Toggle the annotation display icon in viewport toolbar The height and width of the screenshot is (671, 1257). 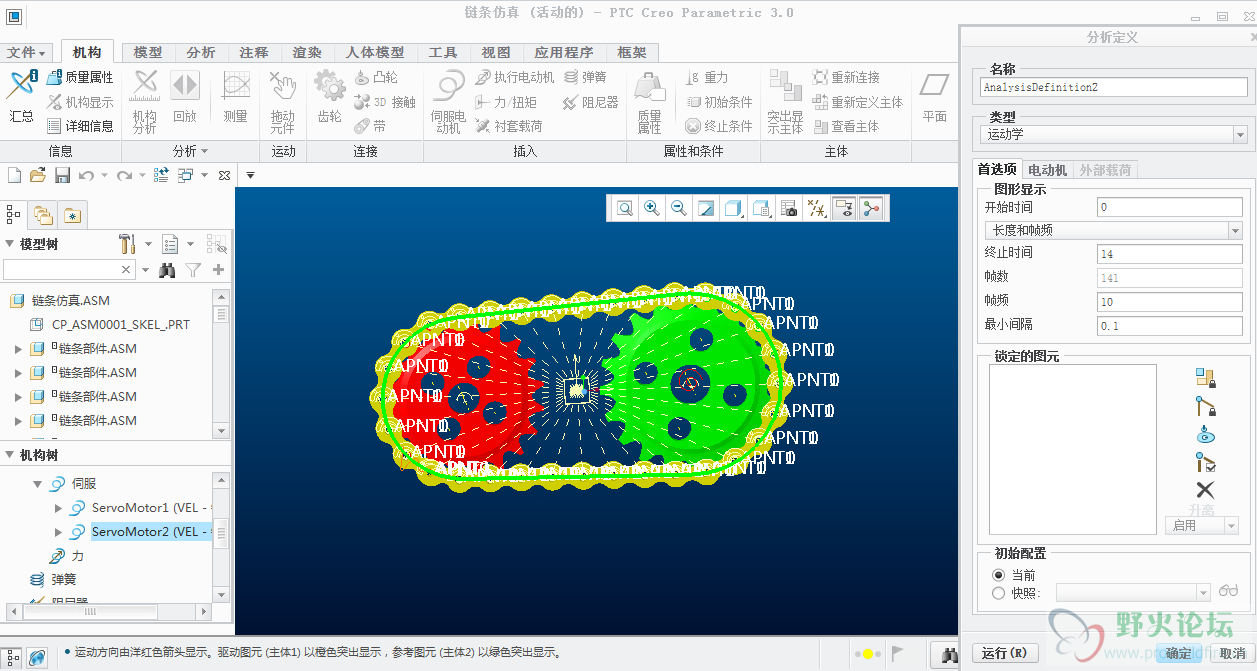point(844,208)
